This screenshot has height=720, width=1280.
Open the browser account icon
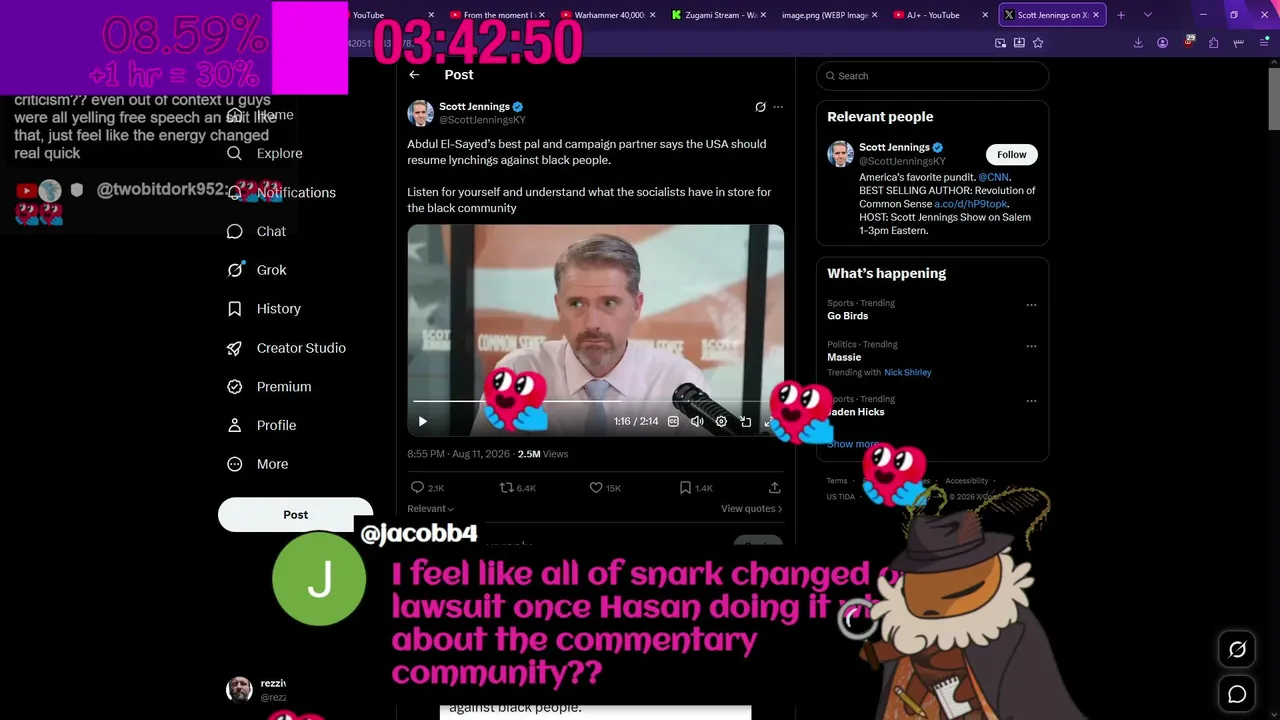pos(1162,43)
